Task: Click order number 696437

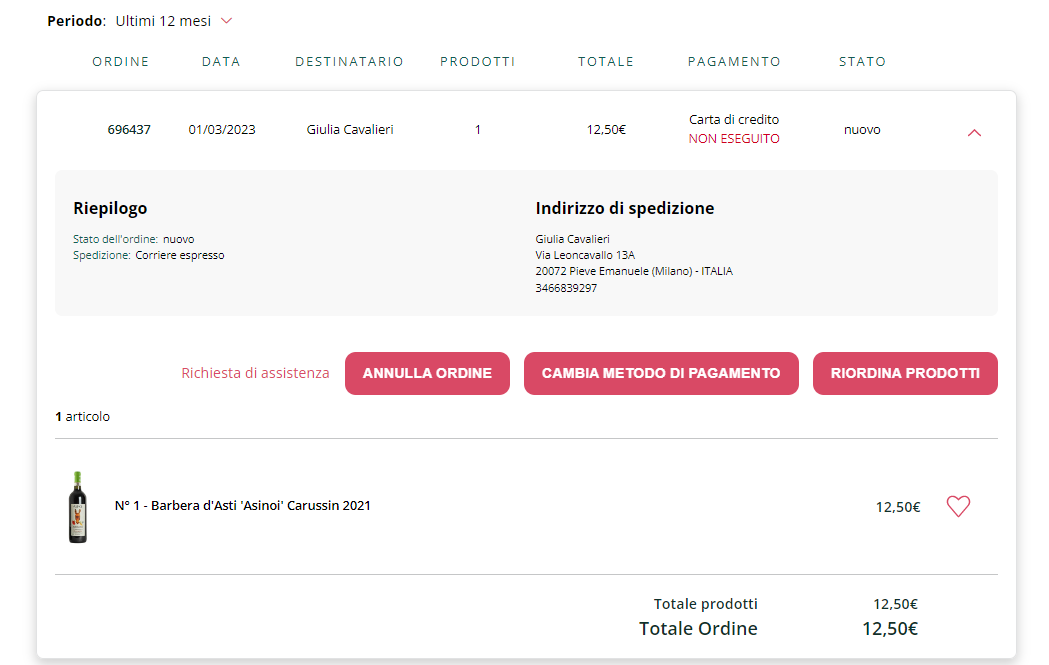Action: tap(129, 130)
